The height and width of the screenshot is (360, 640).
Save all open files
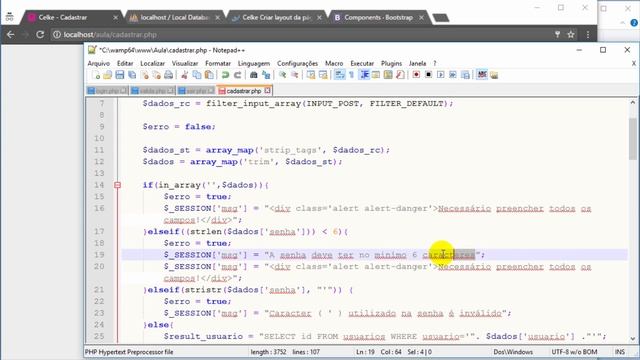tap(132, 75)
